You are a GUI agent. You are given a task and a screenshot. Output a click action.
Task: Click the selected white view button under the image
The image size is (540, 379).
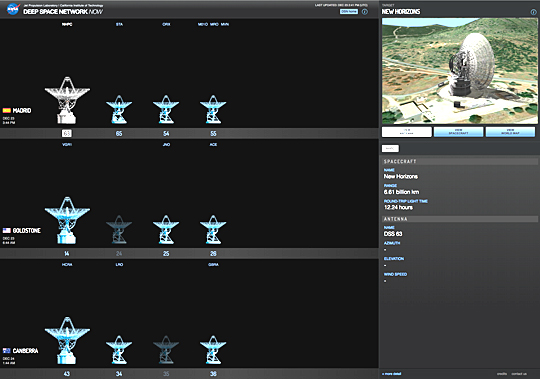[407, 132]
